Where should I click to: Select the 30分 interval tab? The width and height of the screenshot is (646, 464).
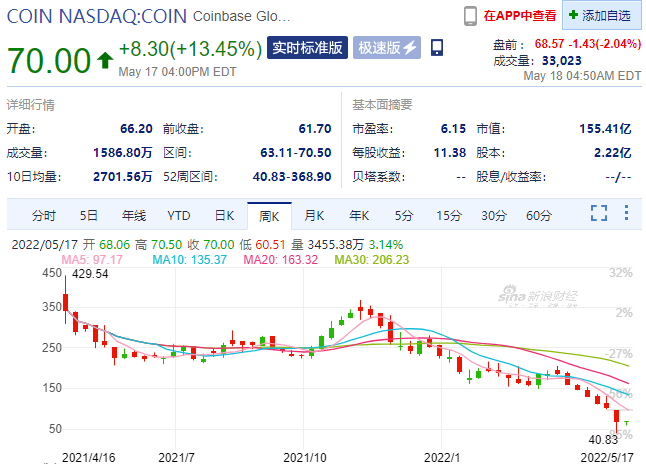[x=494, y=216]
